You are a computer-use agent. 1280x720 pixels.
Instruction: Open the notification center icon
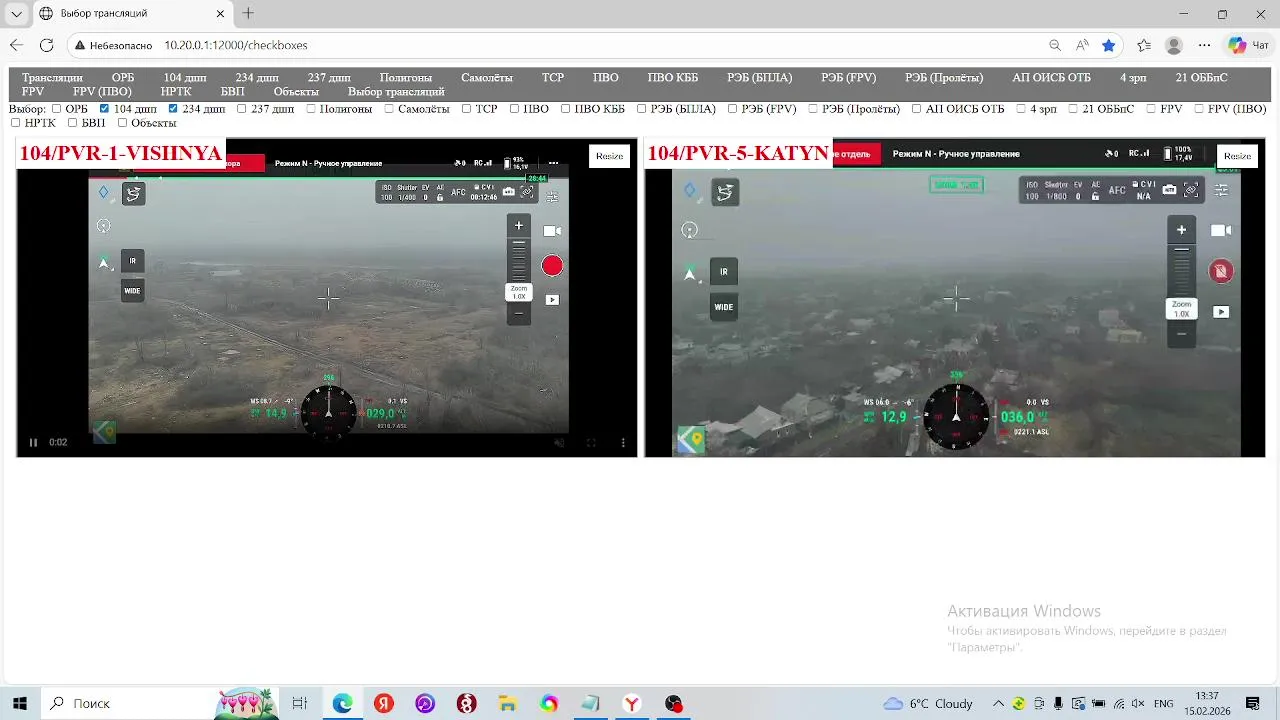[1253, 703]
